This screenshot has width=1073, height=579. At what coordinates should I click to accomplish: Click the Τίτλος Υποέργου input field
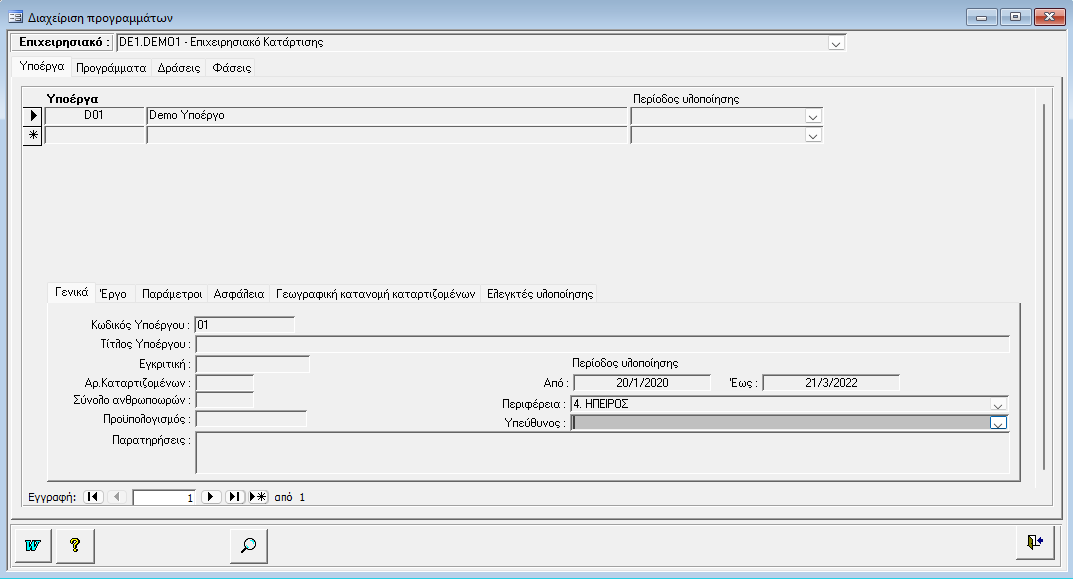pos(600,344)
